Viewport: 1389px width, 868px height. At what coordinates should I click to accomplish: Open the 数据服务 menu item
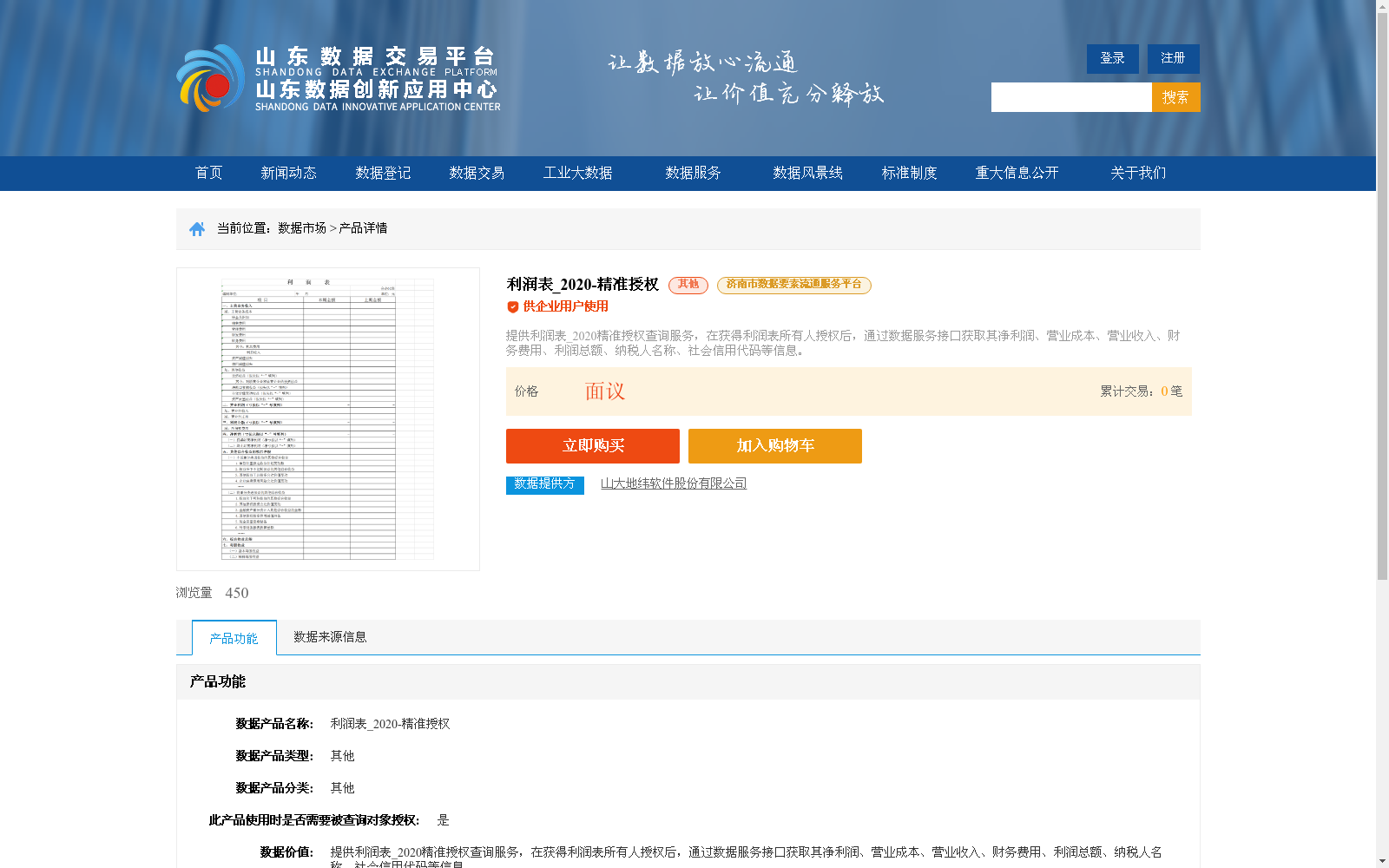693,174
